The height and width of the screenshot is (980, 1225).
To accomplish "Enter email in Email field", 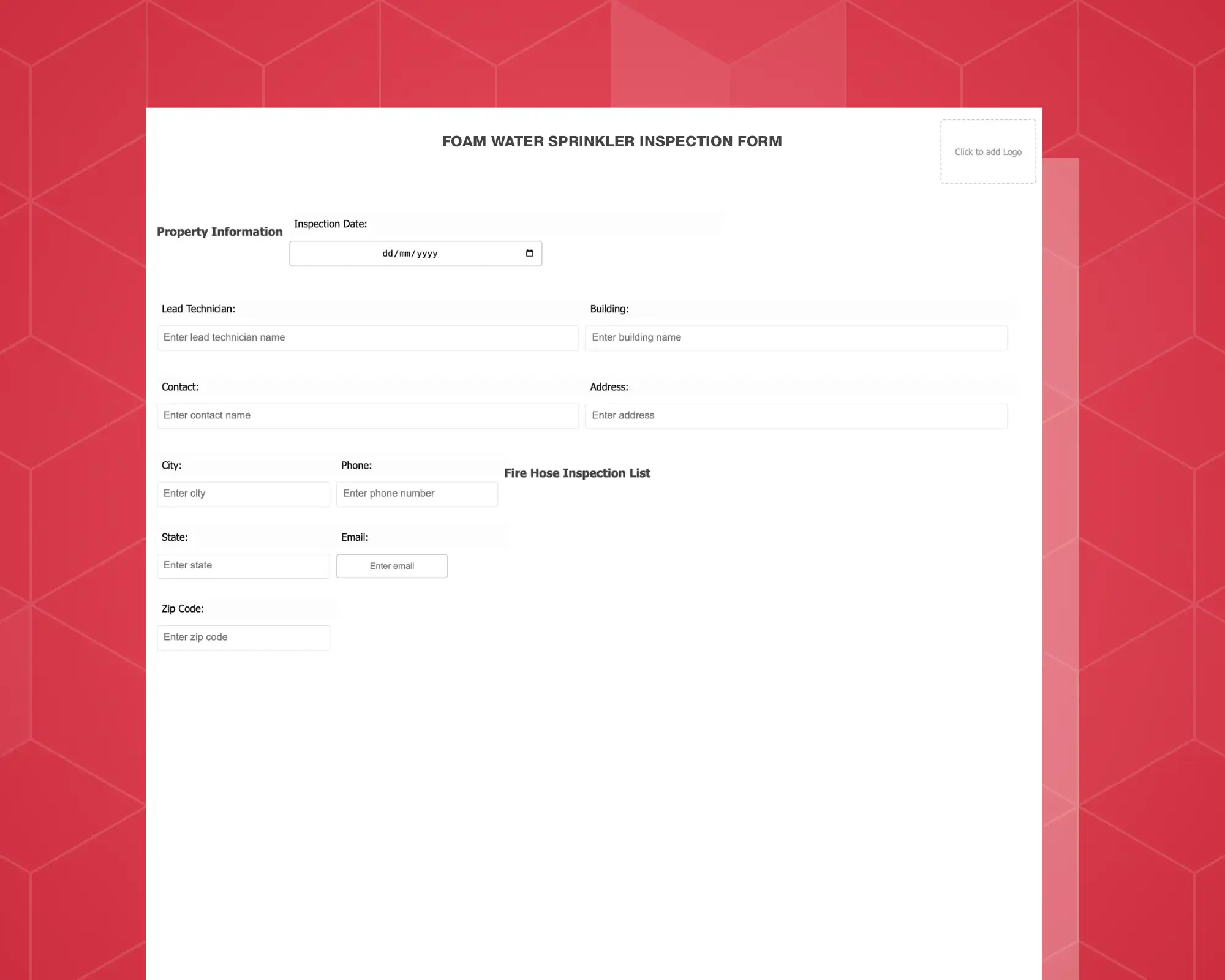I will click(392, 566).
